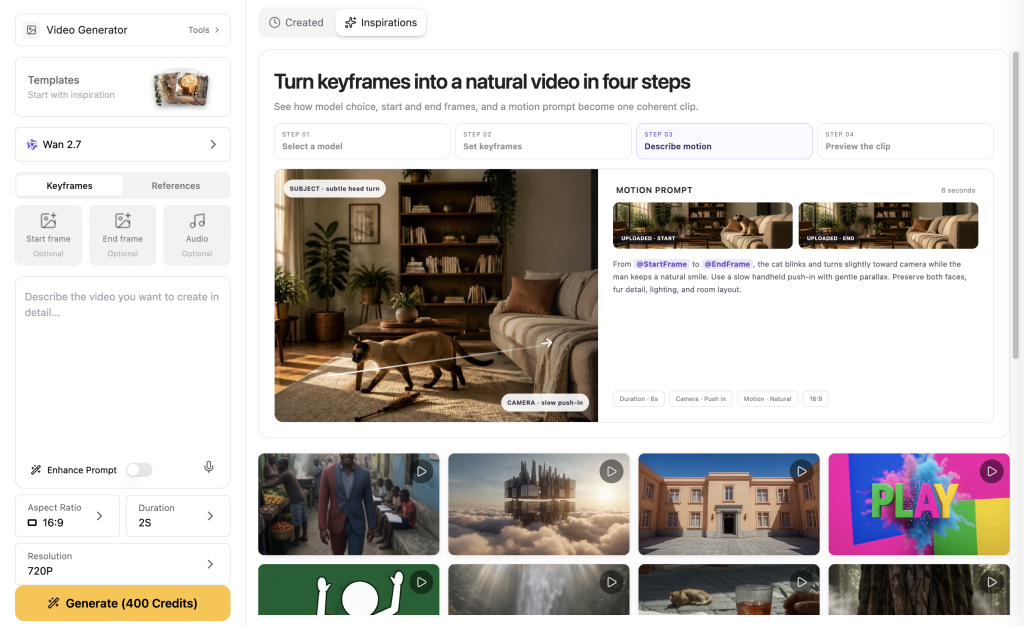Play the floating city clouds video

(611, 471)
